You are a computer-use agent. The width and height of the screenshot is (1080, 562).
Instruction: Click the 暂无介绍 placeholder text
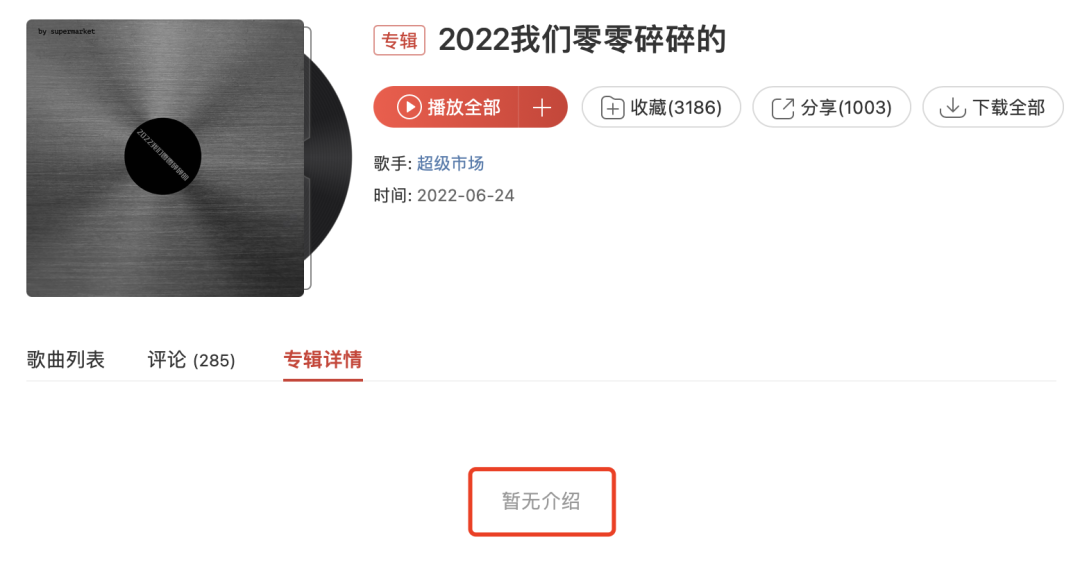[541, 501]
